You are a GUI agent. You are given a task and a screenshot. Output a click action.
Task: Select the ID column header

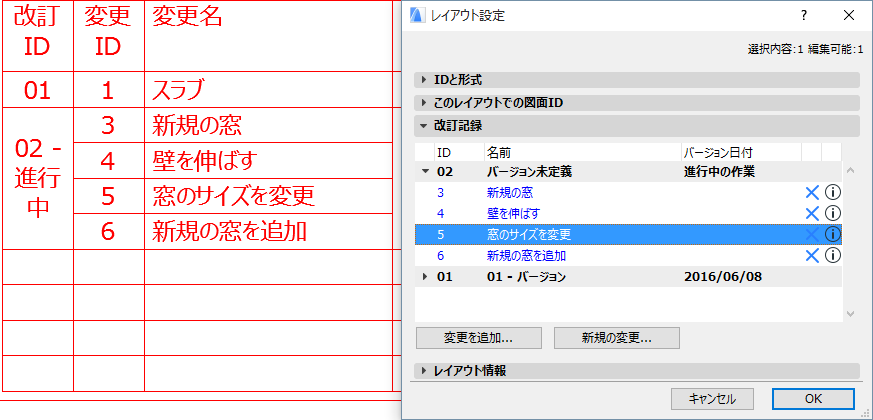pos(459,152)
